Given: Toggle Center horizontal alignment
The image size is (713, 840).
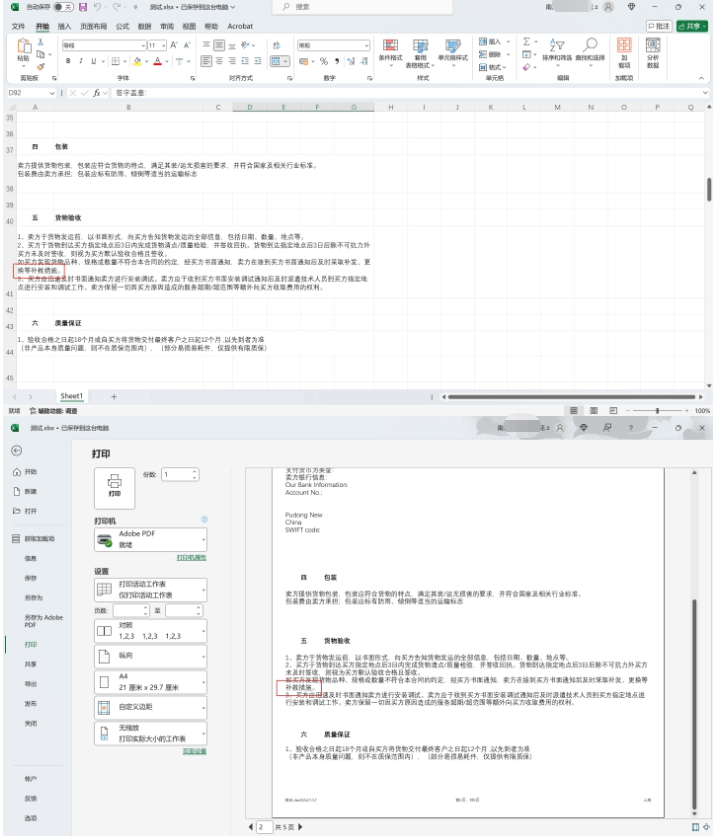Looking at the screenshot, I should click(219, 61).
